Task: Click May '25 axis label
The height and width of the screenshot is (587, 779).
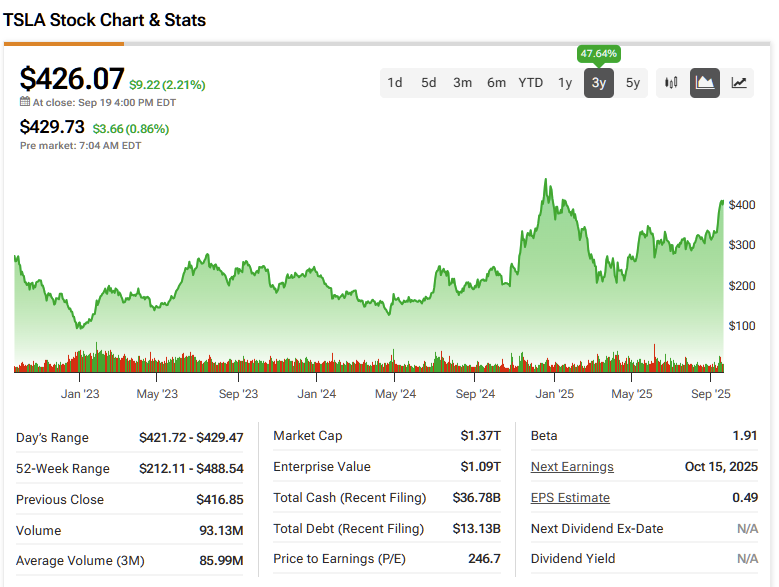Action: (632, 394)
